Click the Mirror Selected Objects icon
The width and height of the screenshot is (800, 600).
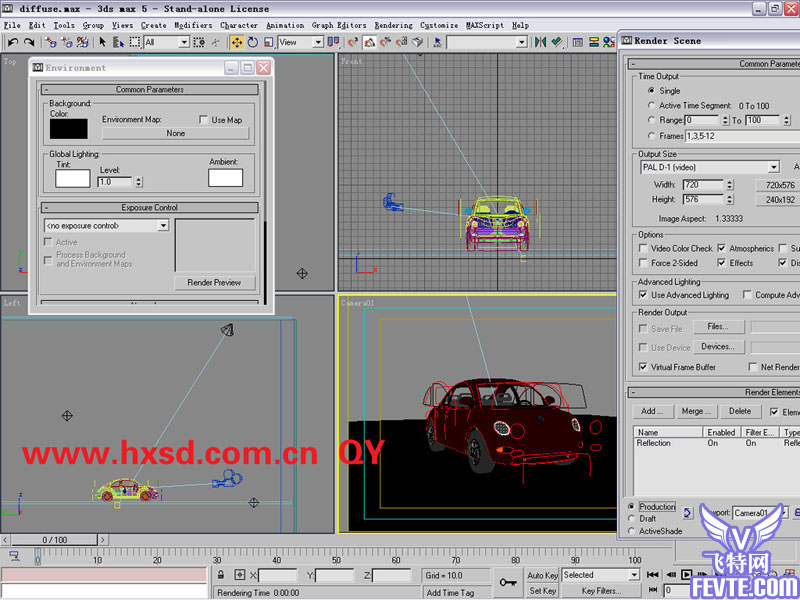pyautogui.click(x=540, y=42)
